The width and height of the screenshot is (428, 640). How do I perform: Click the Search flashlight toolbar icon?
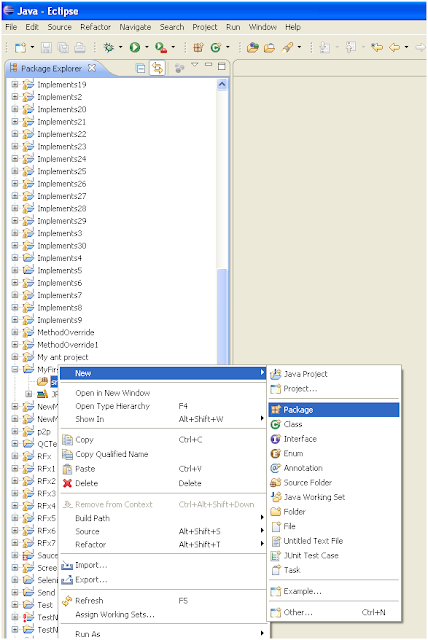click(287, 48)
